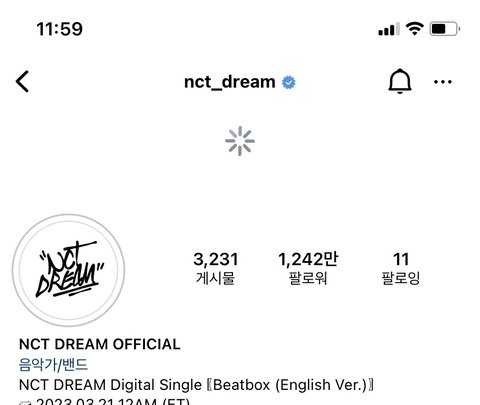Viewport: 480px width, 405px height.
Task: Open the 1,242만 followers list
Action: (308, 269)
